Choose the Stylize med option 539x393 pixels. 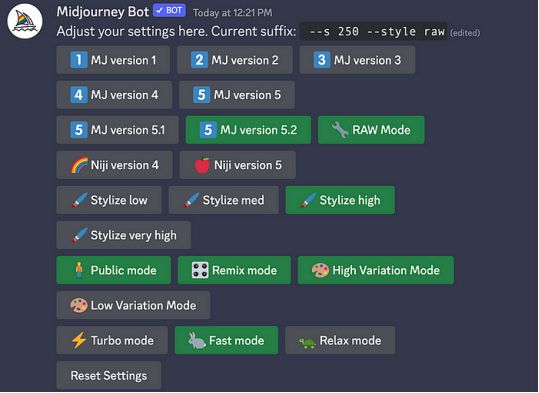click(223, 200)
